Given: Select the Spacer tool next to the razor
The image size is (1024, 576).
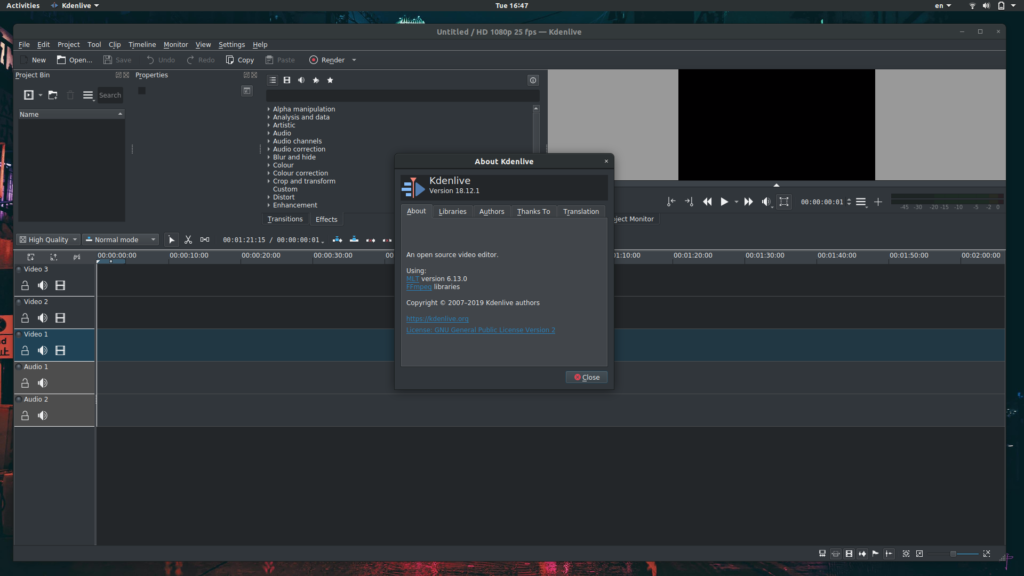Looking at the screenshot, I should point(204,240).
